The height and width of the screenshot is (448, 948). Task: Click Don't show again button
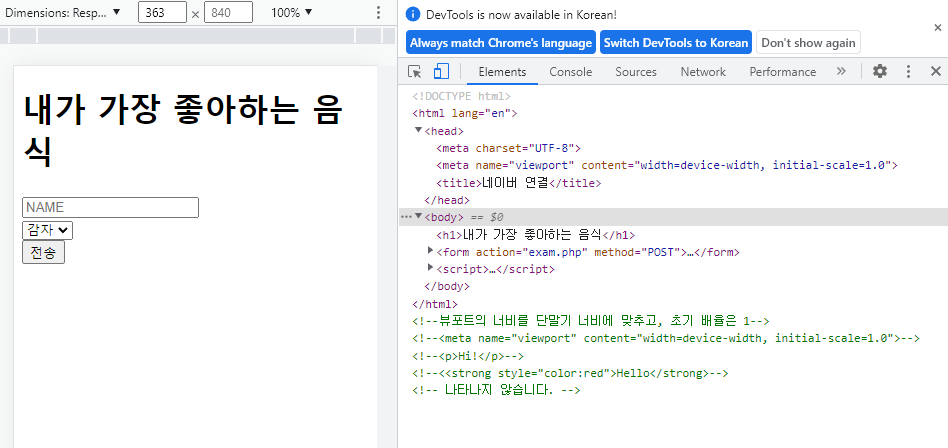point(808,42)
